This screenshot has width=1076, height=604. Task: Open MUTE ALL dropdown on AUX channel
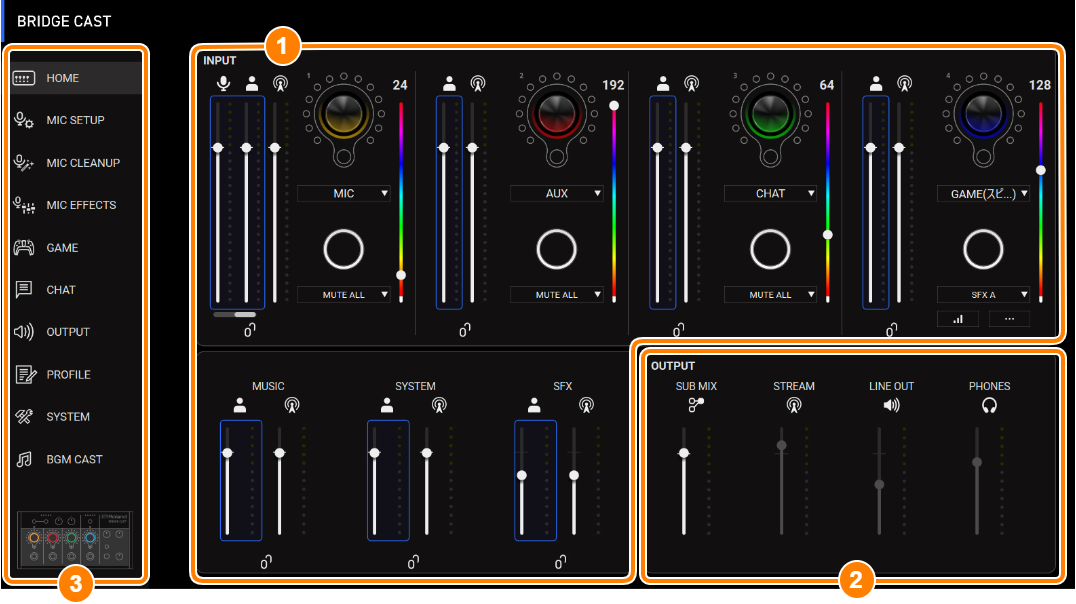(557, 294)
